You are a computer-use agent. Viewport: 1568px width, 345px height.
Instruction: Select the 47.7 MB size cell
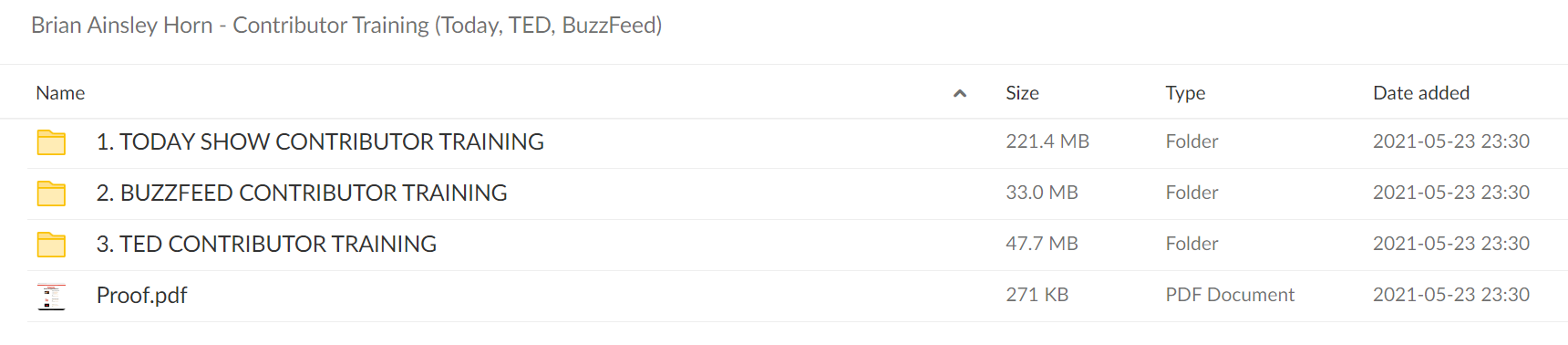click(1042, 244)
